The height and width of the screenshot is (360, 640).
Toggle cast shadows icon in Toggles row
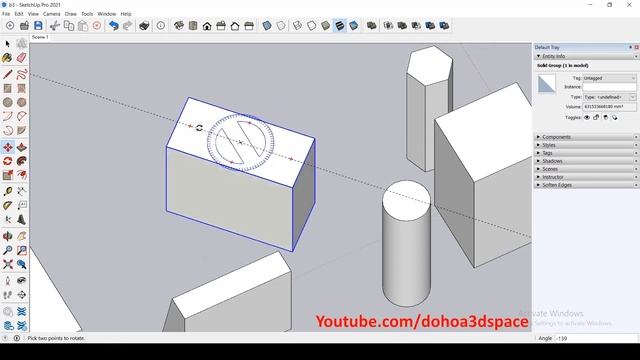point(614,118)
